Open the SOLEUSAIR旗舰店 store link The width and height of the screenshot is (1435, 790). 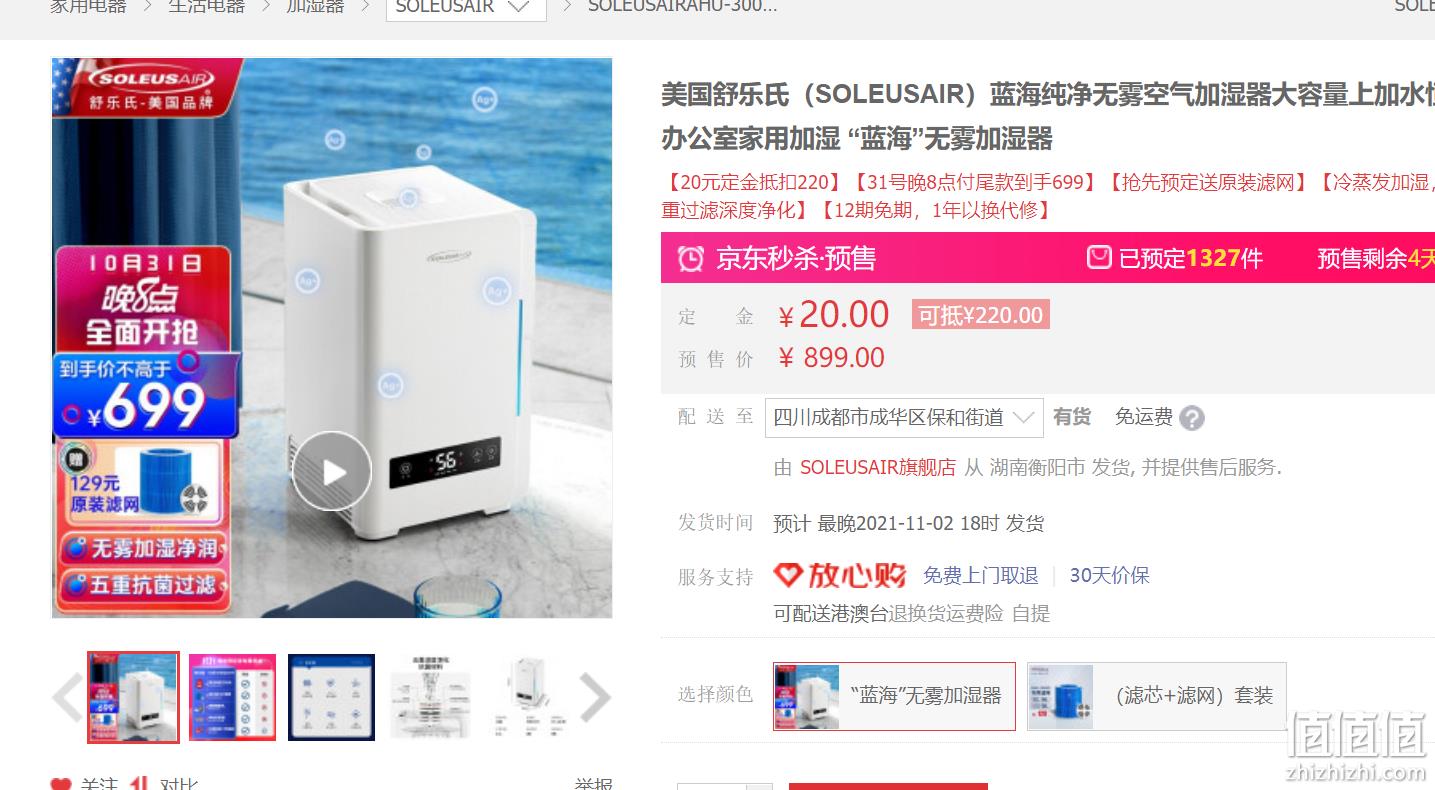point(877,467)
